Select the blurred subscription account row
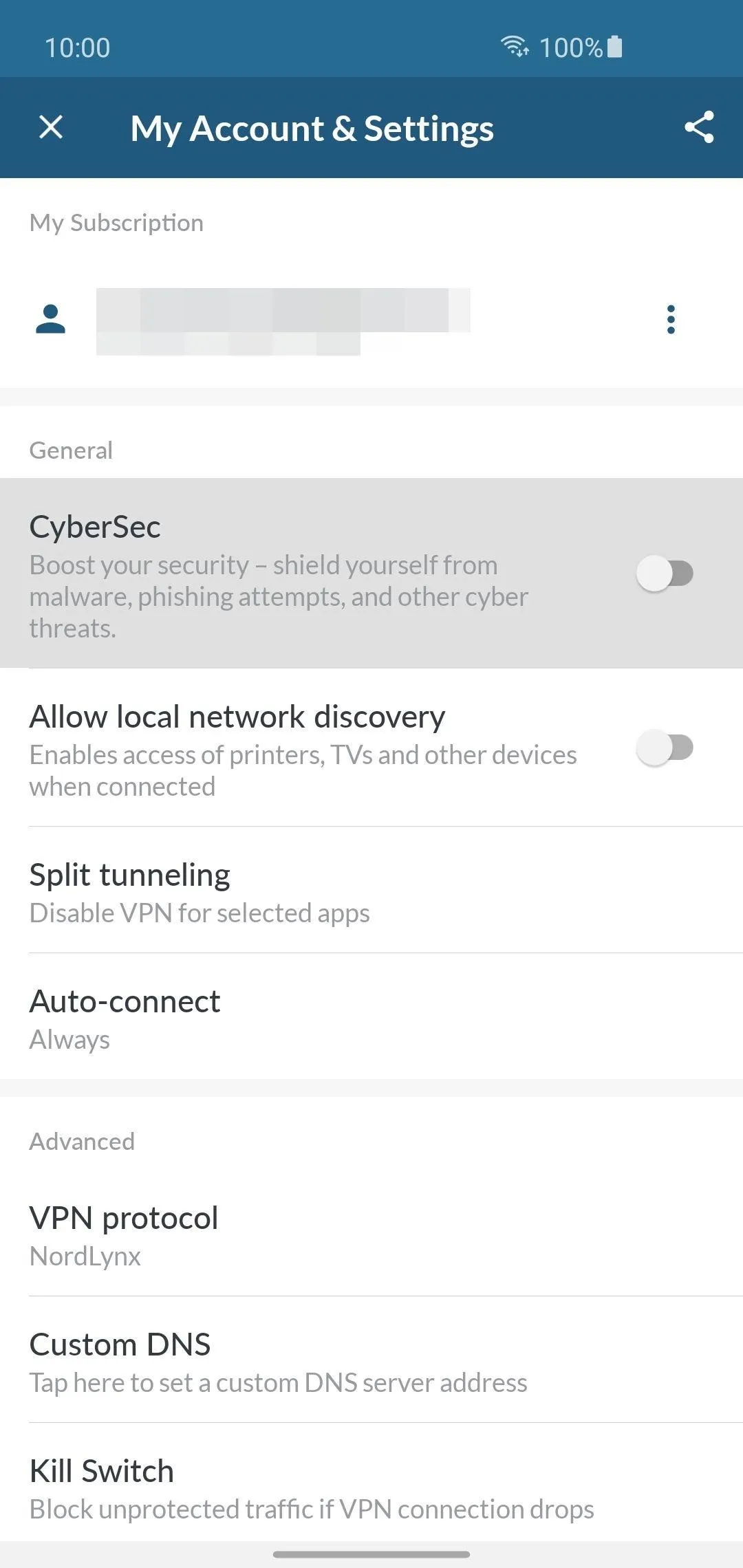Screen dimensions: 743x1568 coord(371,320)
